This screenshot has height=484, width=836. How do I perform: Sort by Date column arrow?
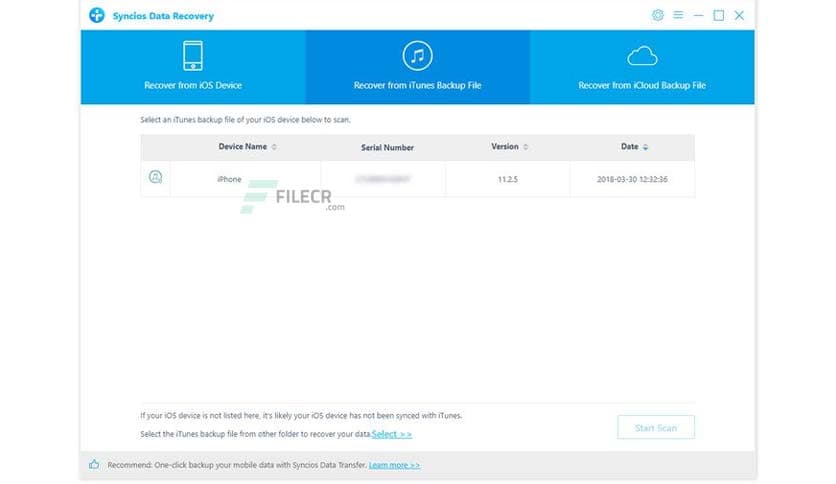pyautogui.click(x=646, y=147)
